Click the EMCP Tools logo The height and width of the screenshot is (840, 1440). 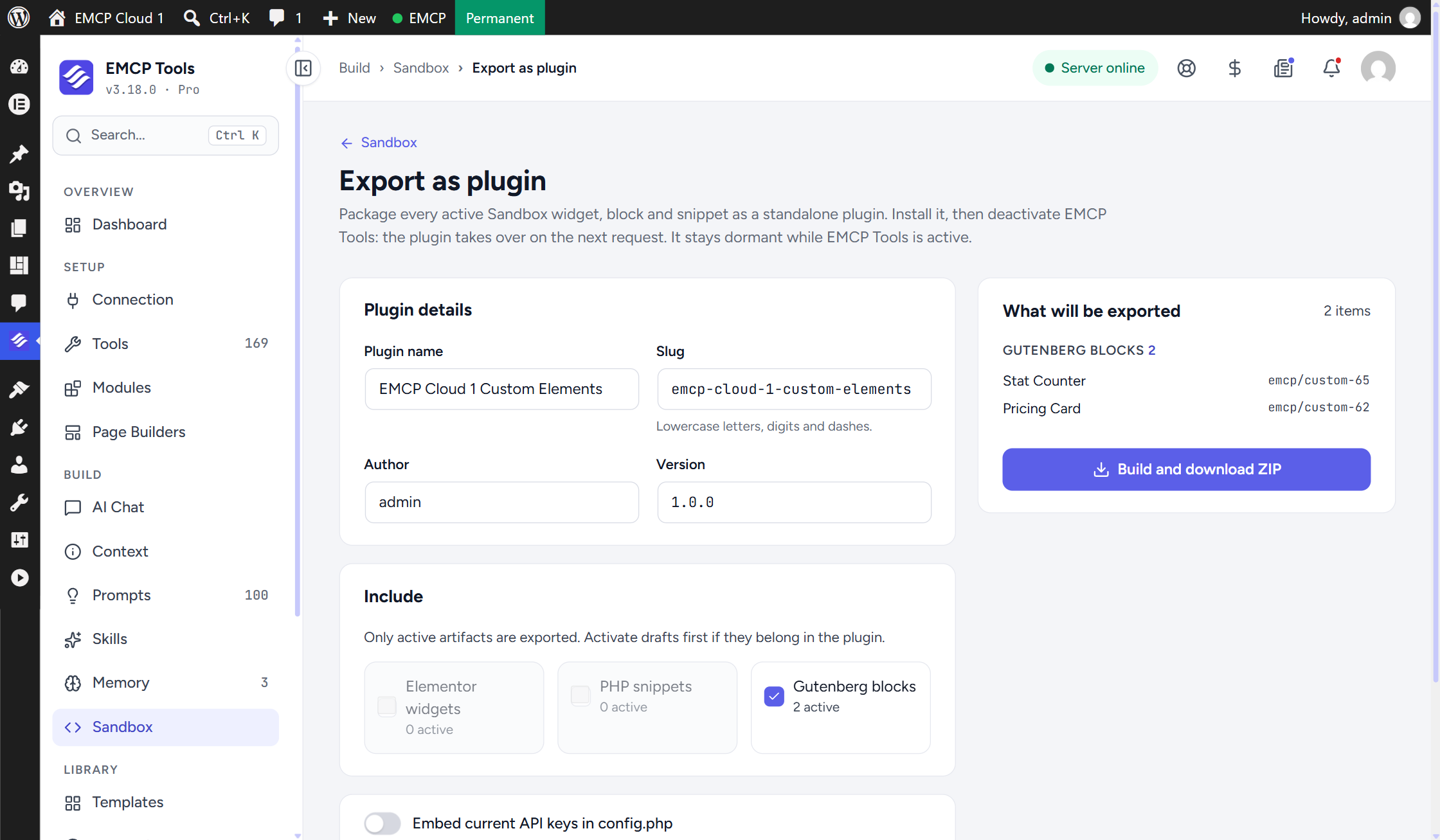pyautogui.click(x=76, y=77)
